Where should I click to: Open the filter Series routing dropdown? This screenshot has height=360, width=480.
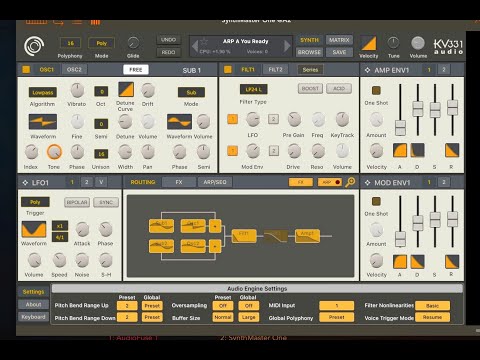tap(310, 70)
